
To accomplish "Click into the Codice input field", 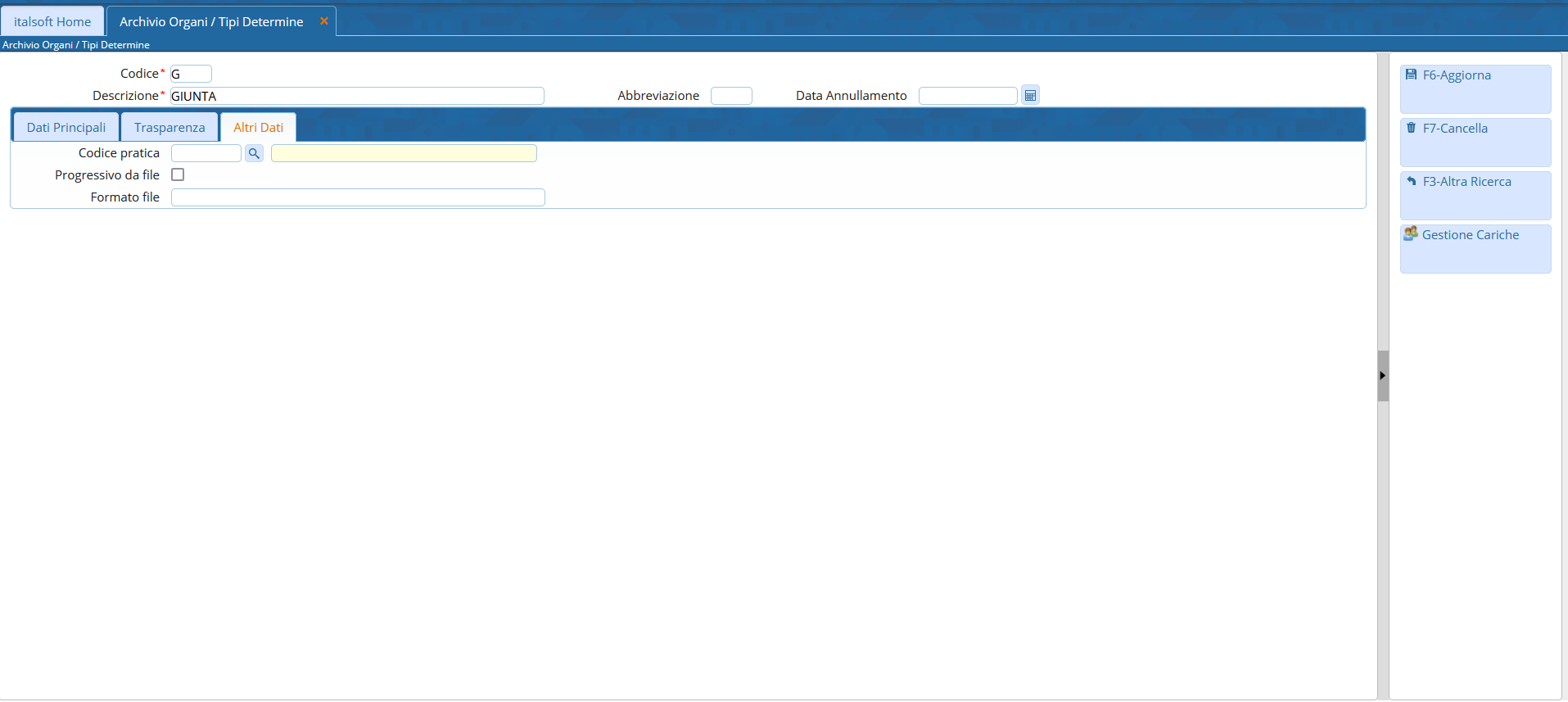I will pyautogui.click(x=191, y=74).
